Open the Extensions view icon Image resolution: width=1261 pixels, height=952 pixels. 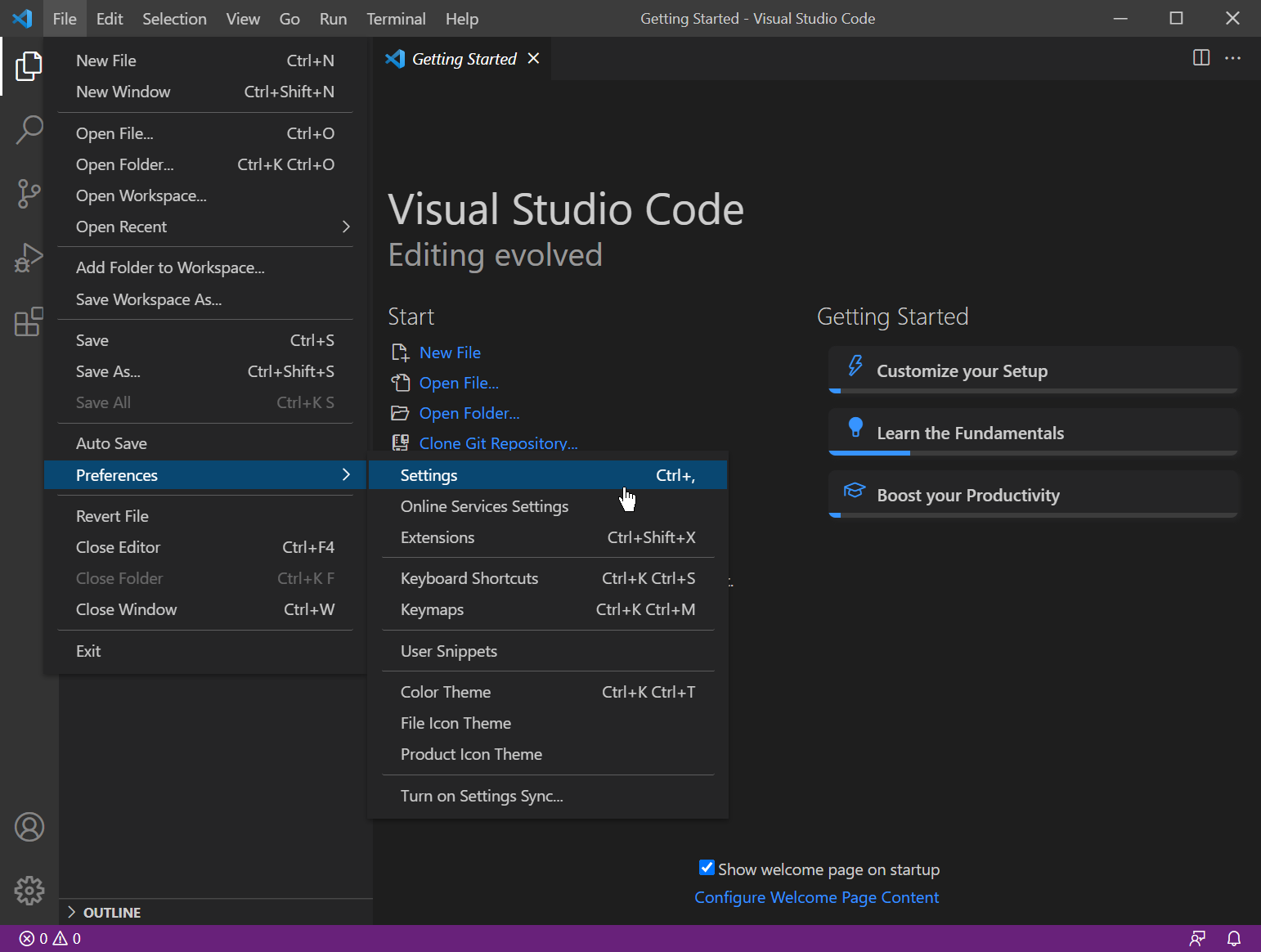click(x=29, y=321)
